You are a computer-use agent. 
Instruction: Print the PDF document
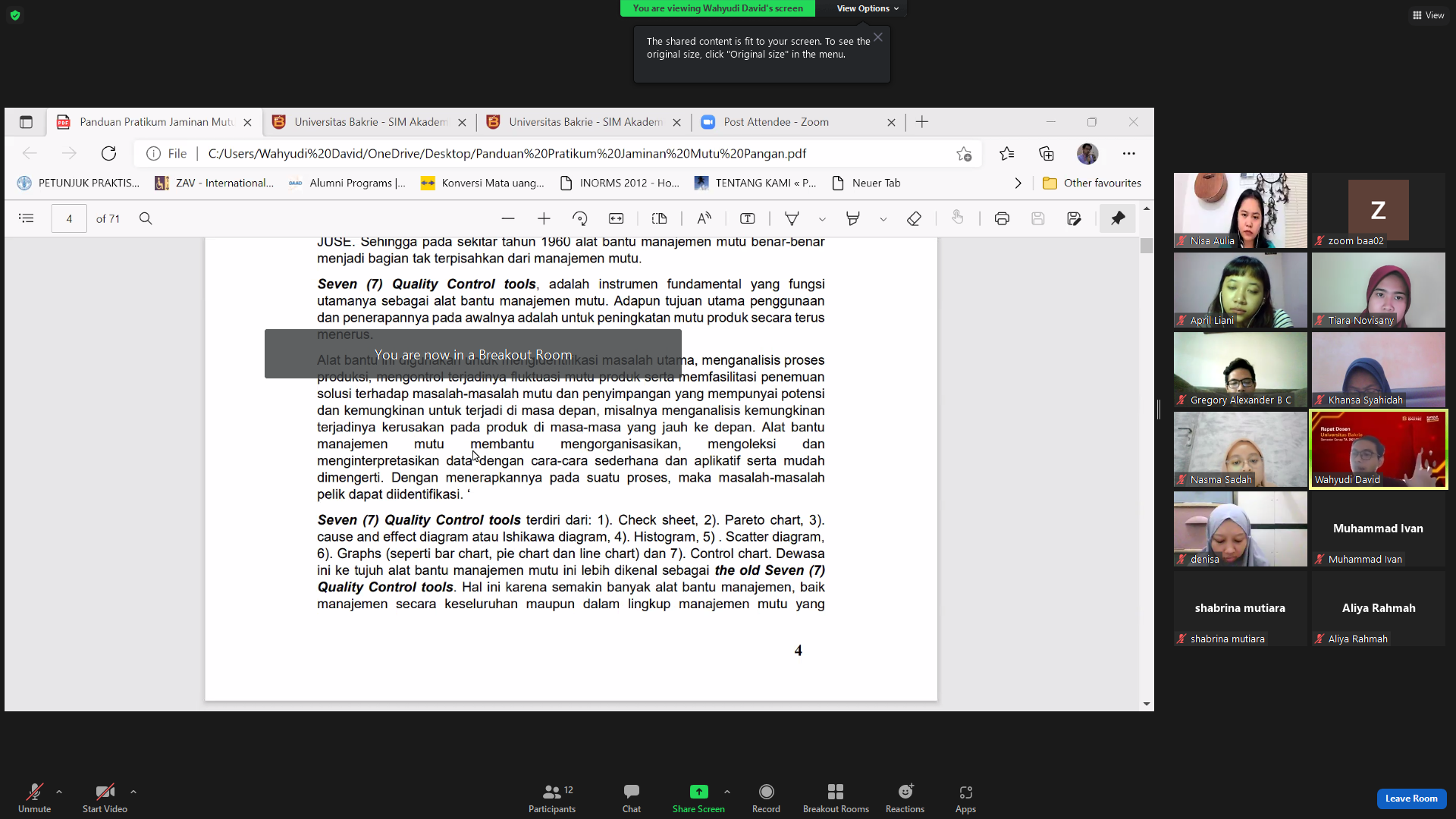coord(1002,218)
